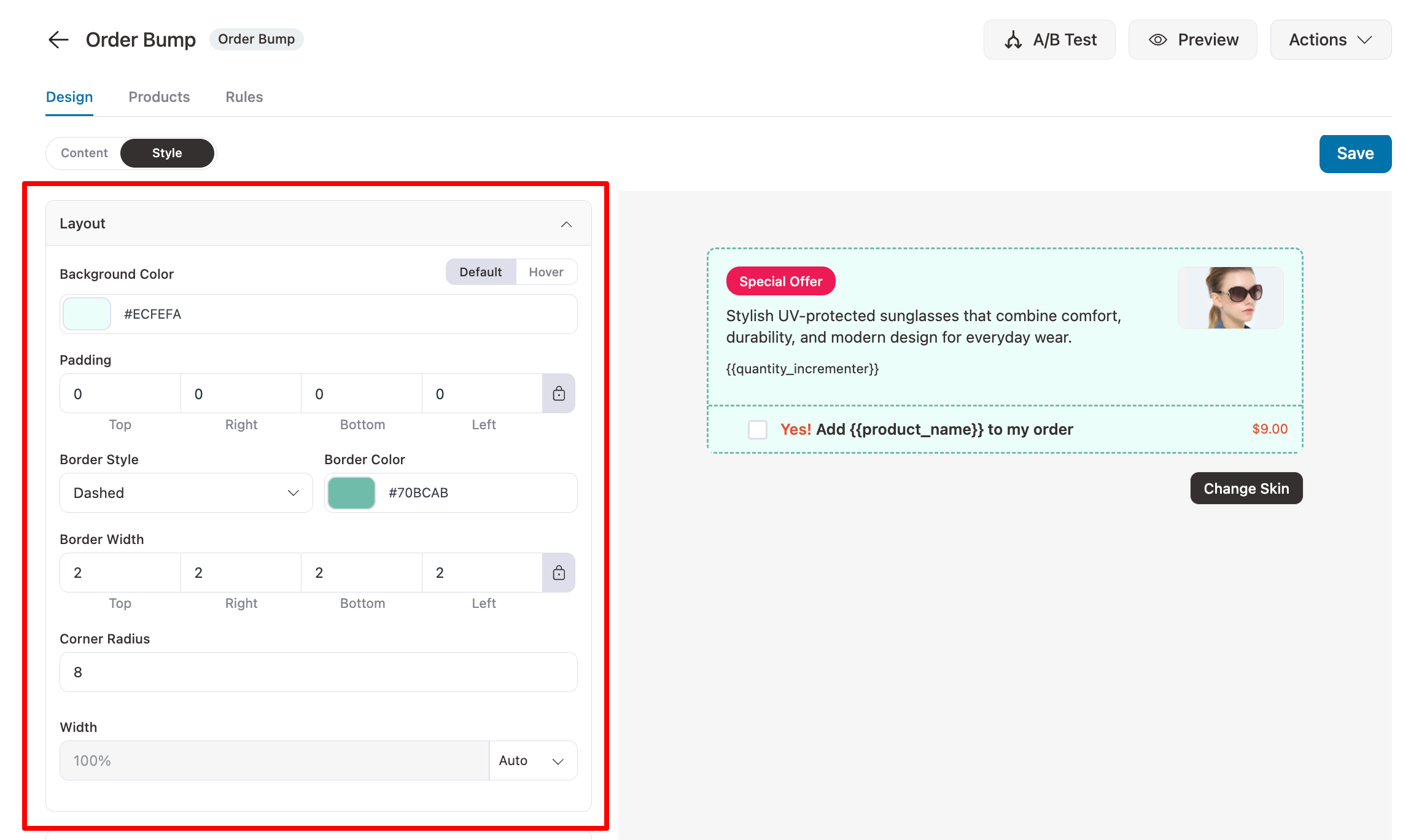Check the add to my order checkbox
The width and height of the screenshot is (1411, 840).
click(758, 429)
